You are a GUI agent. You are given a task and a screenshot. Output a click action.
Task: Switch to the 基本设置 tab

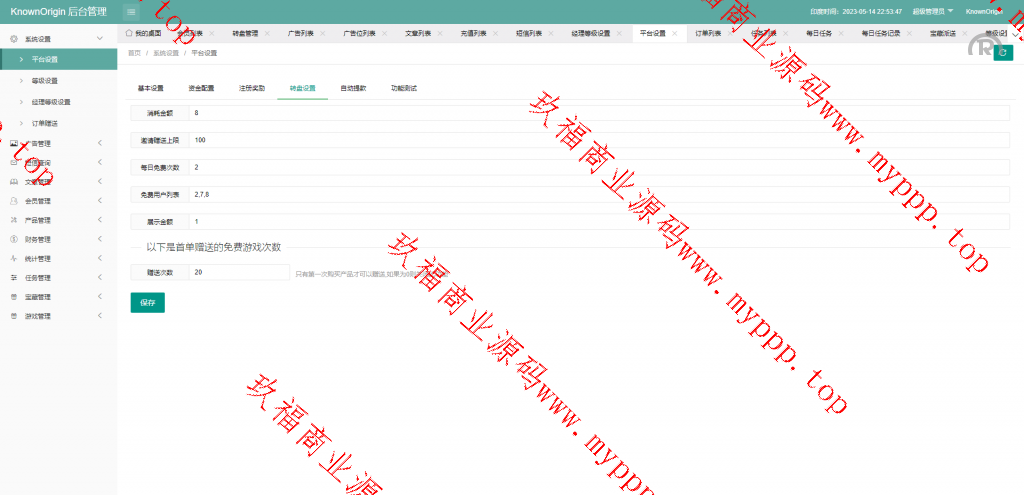tap(150, 88)
